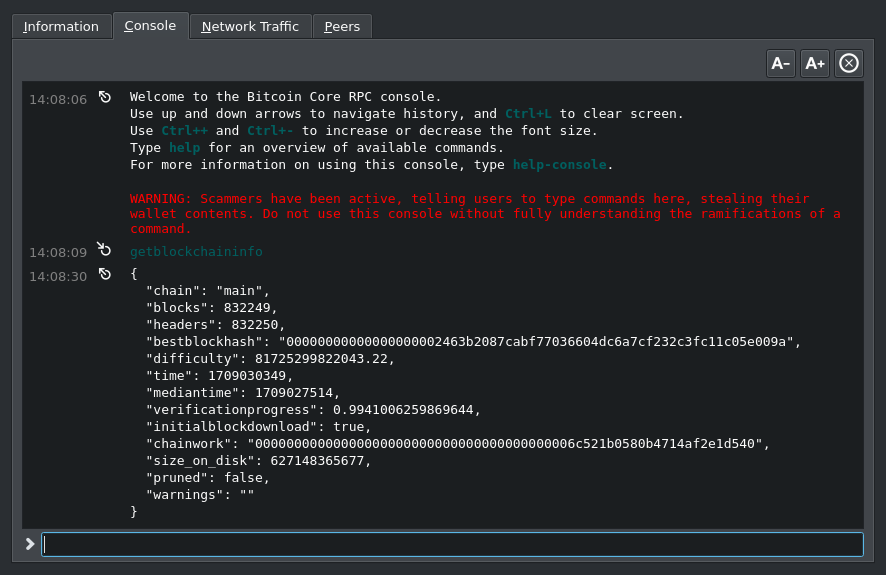
Task: Click the "warnings": "" line
Action: pos(200,494)
